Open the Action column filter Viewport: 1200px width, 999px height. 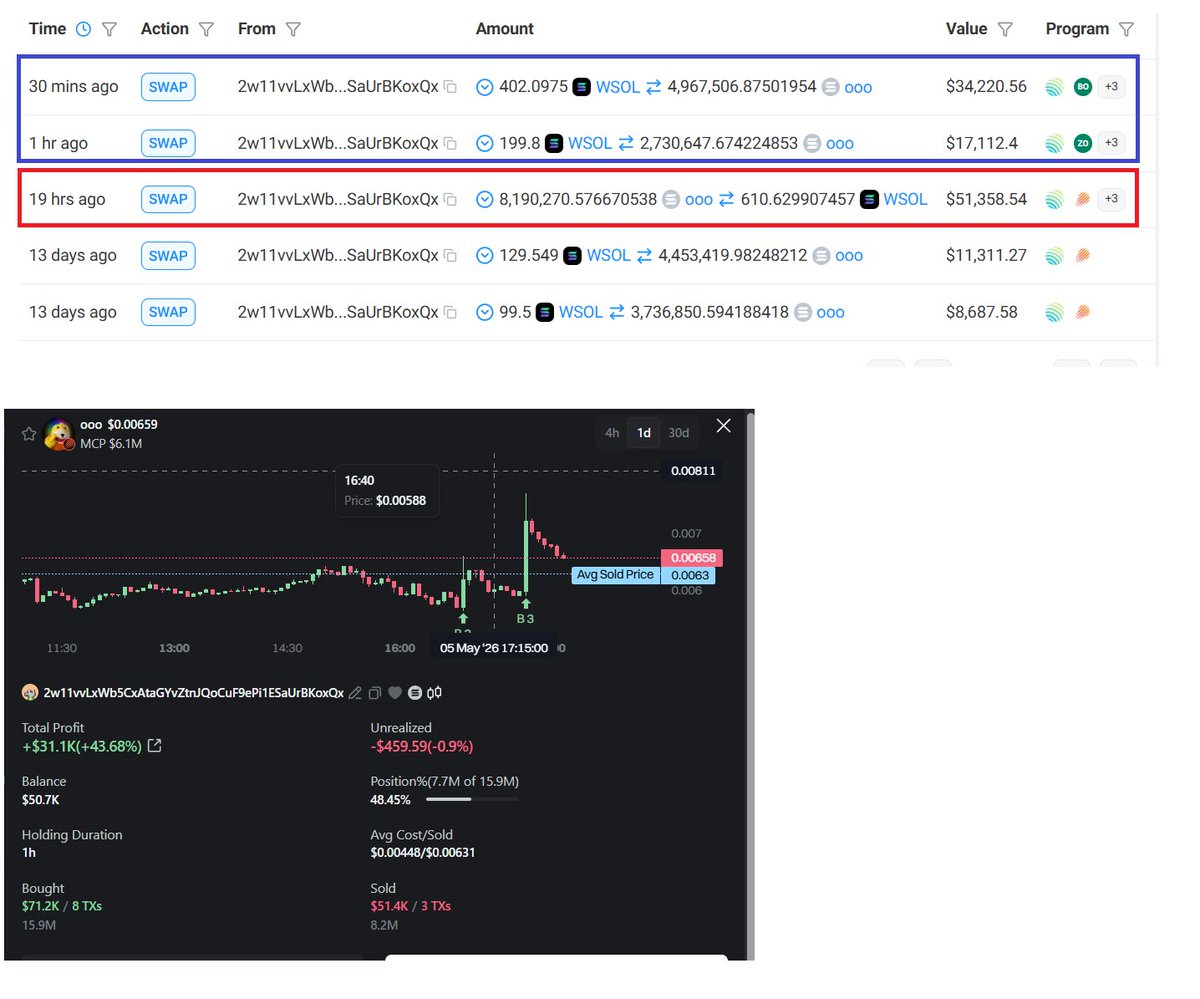tap(206, 29)
